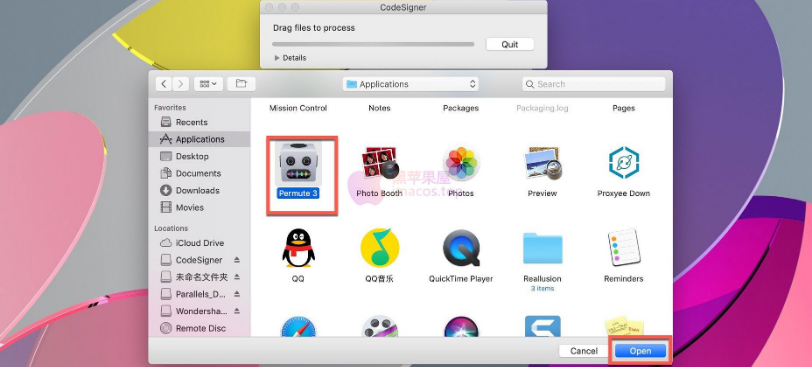
Task: Open Recents in the sidebar
Action: tap(199, 122)
